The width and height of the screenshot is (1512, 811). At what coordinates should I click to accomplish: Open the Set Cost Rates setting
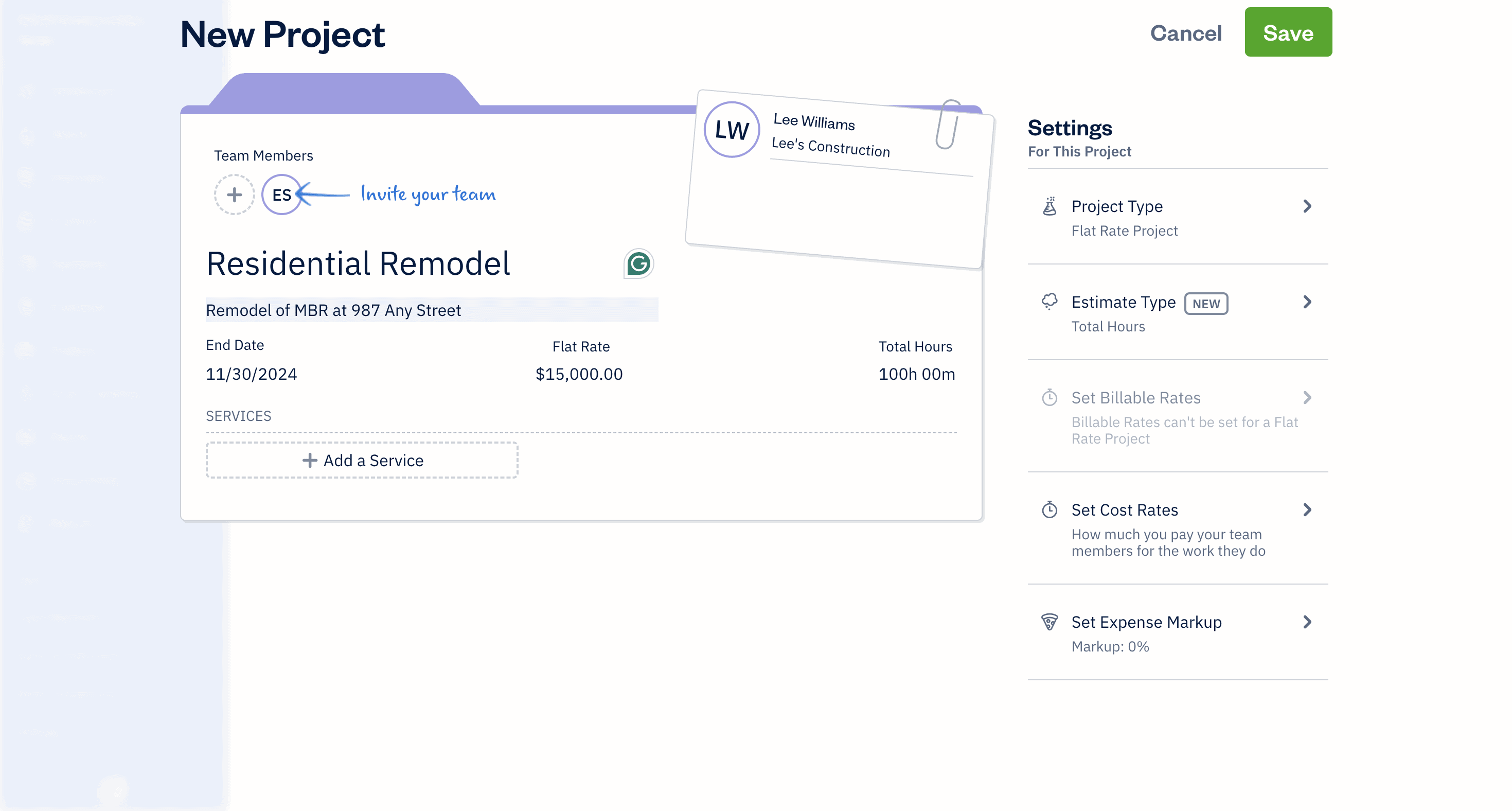1178,528
